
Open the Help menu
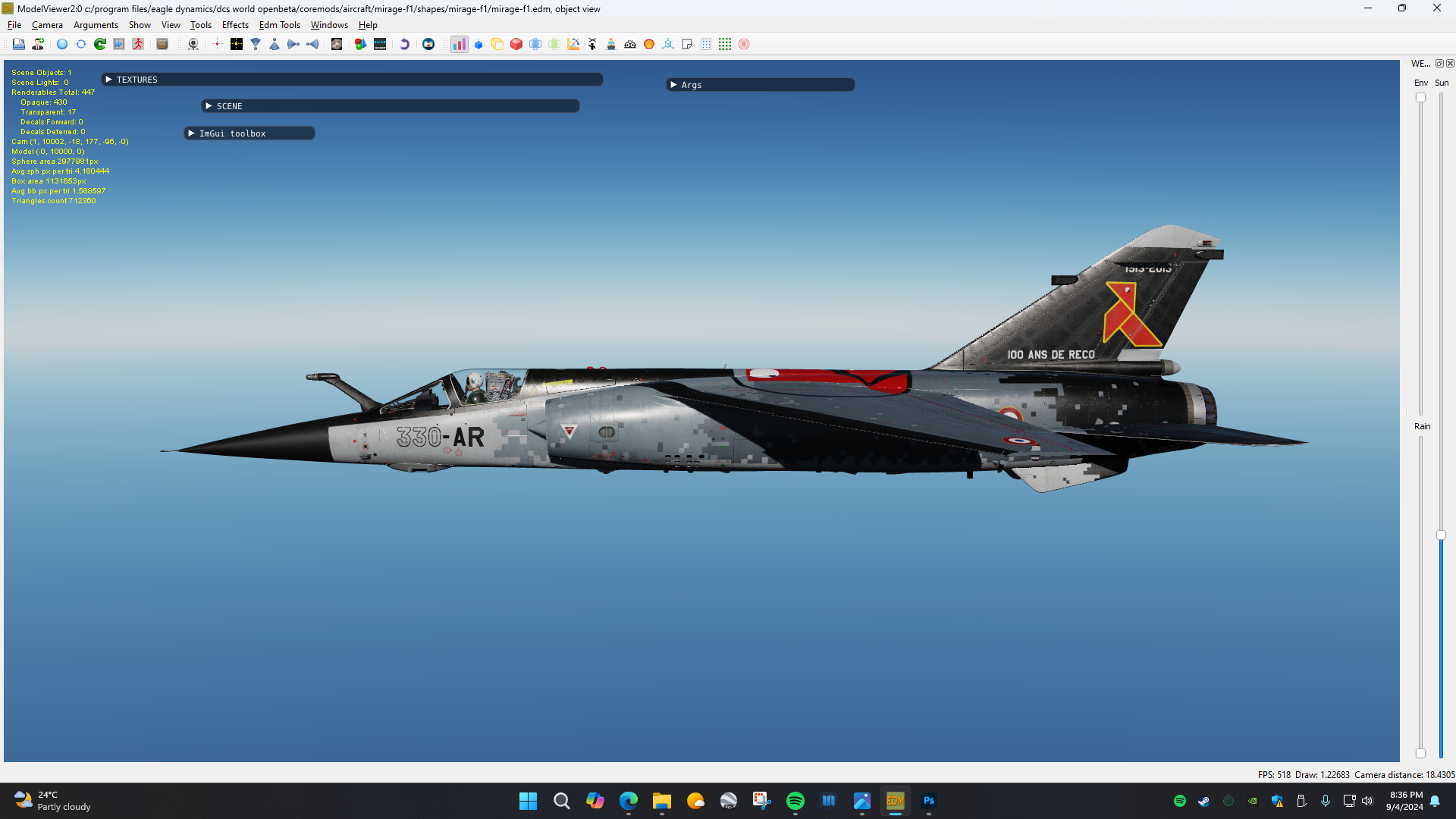click(368, 25)
